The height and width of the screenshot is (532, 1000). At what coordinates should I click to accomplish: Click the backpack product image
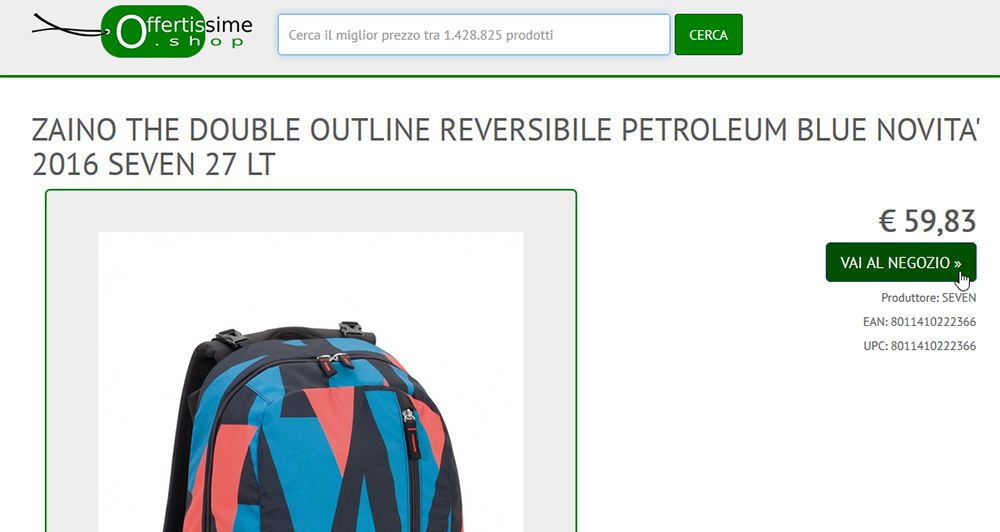click(311, 381)
